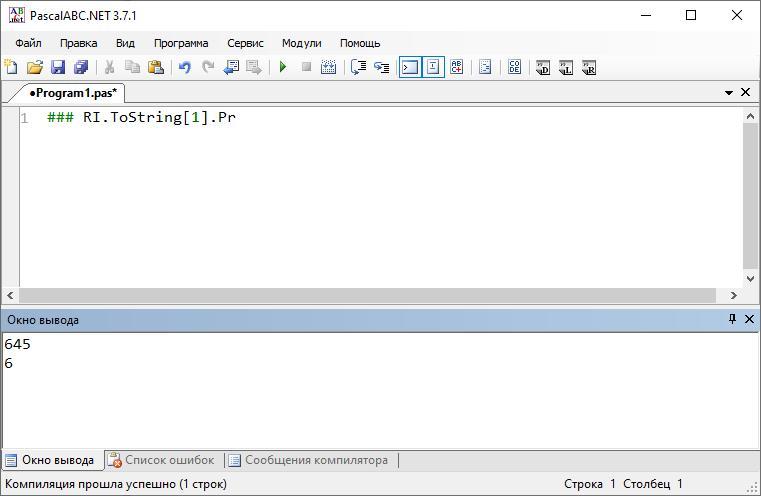
Task: Click line number 1 in the gutter
Action: [x=24, y=118]
